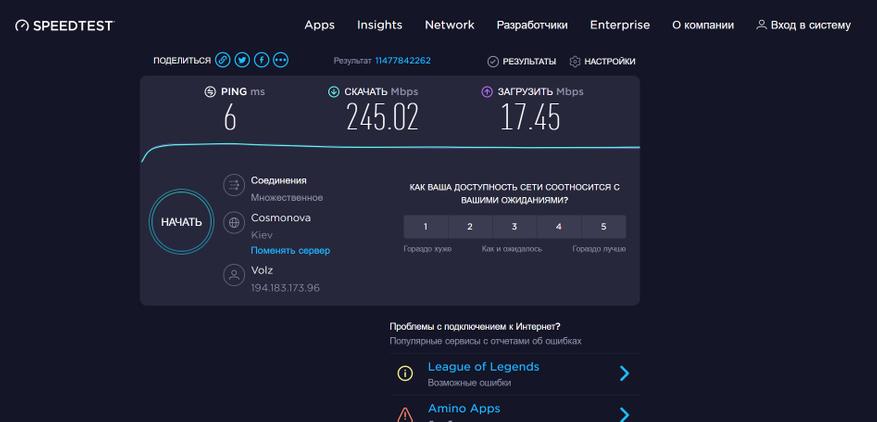Click the download speed value 245.02
The width and height of the screenshot is (877, 422).
click(x=383, y=117)
